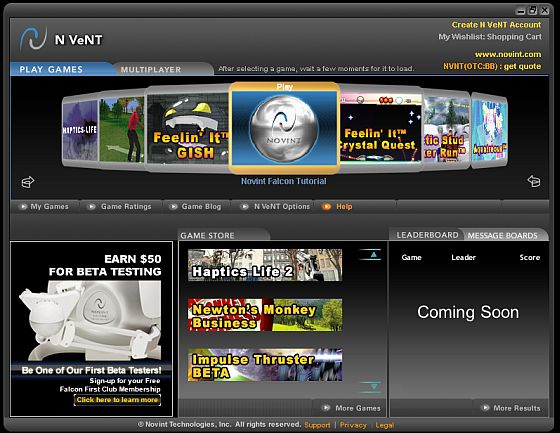560x433 pixels.
Task: Open Game Ratings
Action: [126, 206]
